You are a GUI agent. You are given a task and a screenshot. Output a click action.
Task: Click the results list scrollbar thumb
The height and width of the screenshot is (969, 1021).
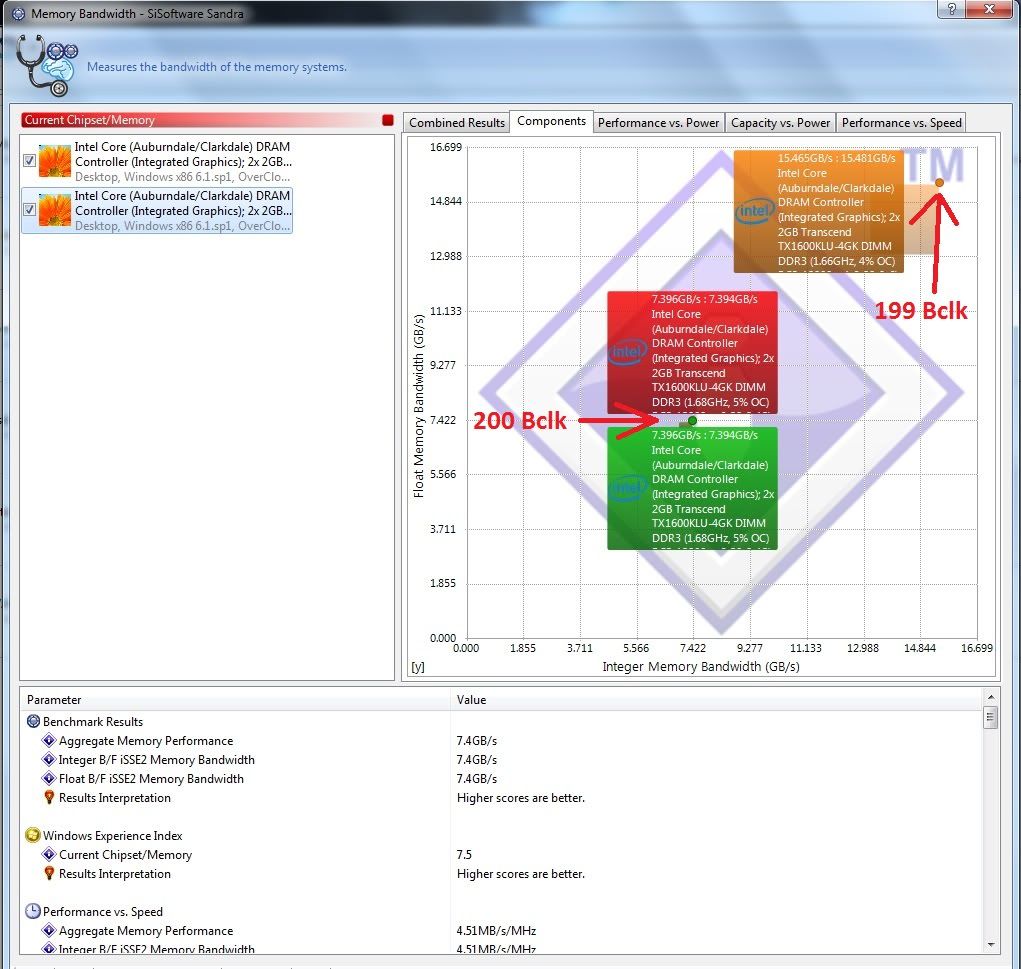tap(990, 718)
